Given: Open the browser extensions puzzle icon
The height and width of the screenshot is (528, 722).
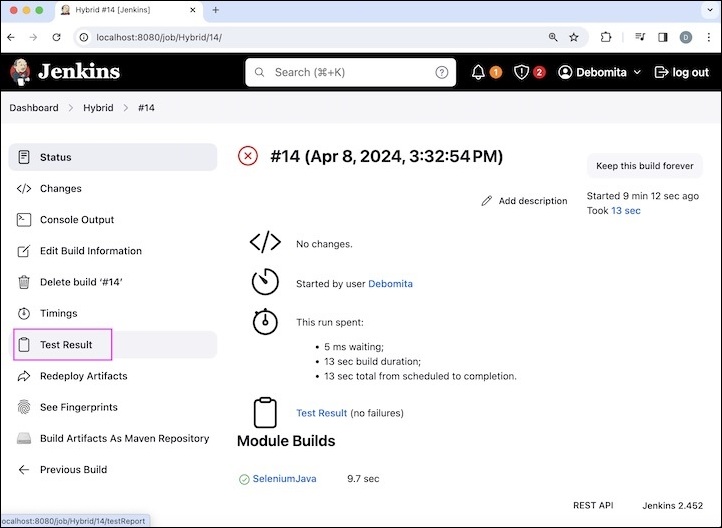Looking at the screenshot, I should [606, 37].
